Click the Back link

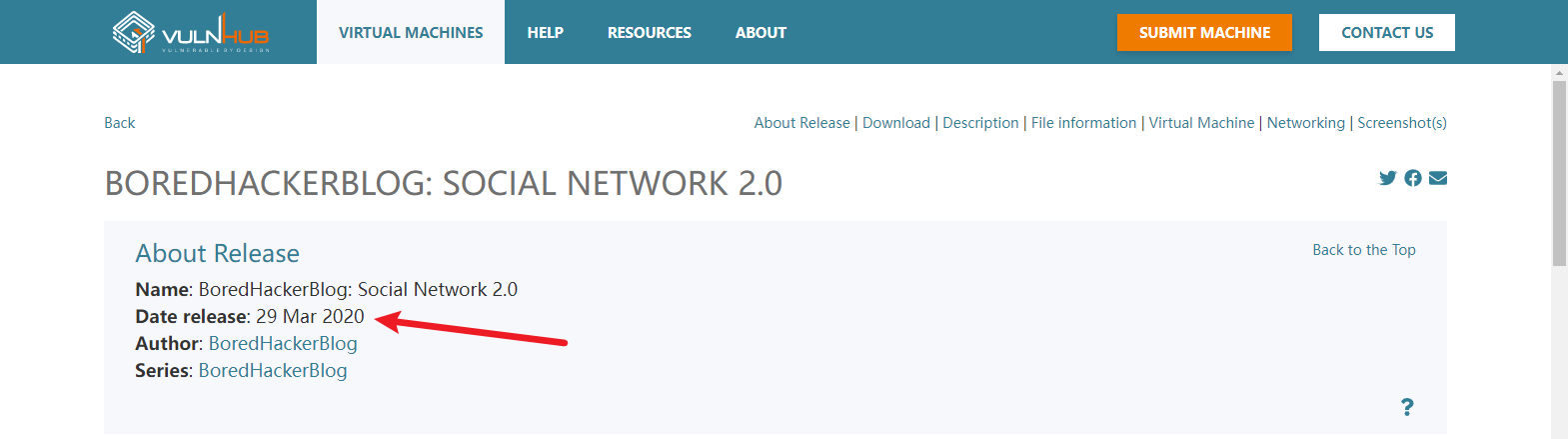[120, 123]
